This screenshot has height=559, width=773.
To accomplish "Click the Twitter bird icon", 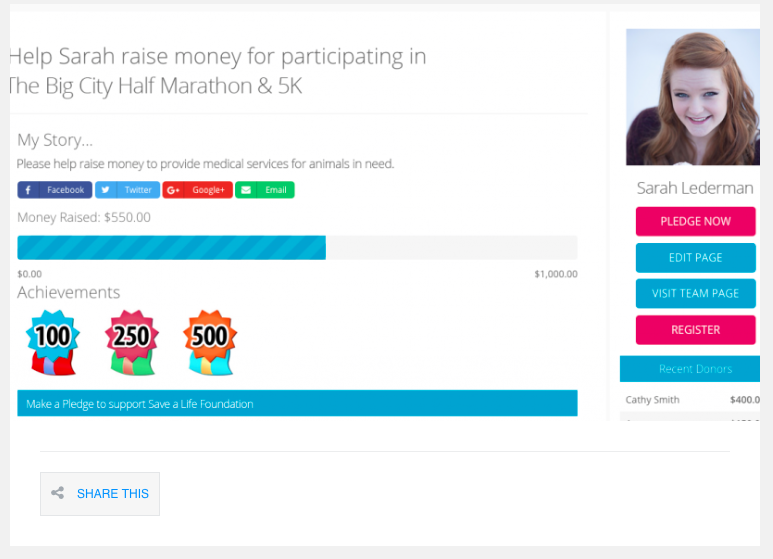I will click(106, 190).
